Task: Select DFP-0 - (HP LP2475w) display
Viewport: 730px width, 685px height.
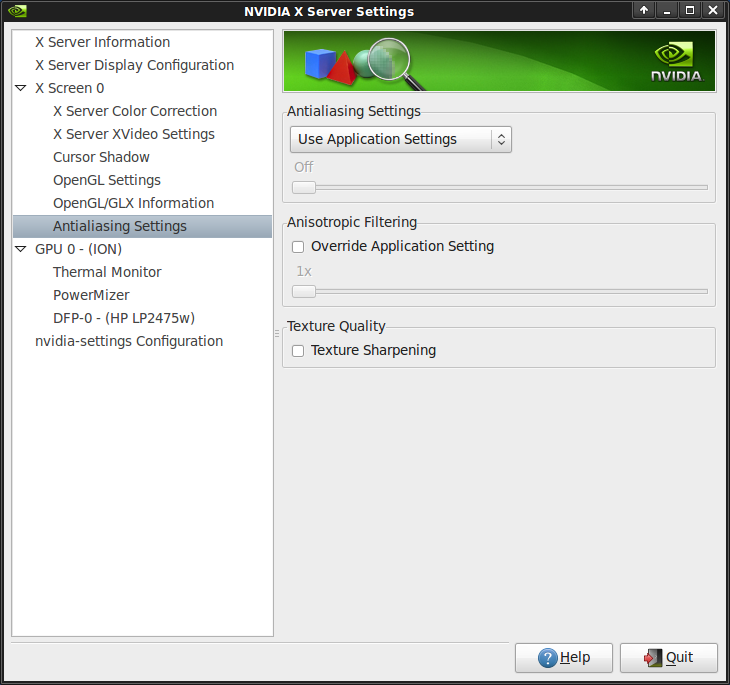Action: 124,318
